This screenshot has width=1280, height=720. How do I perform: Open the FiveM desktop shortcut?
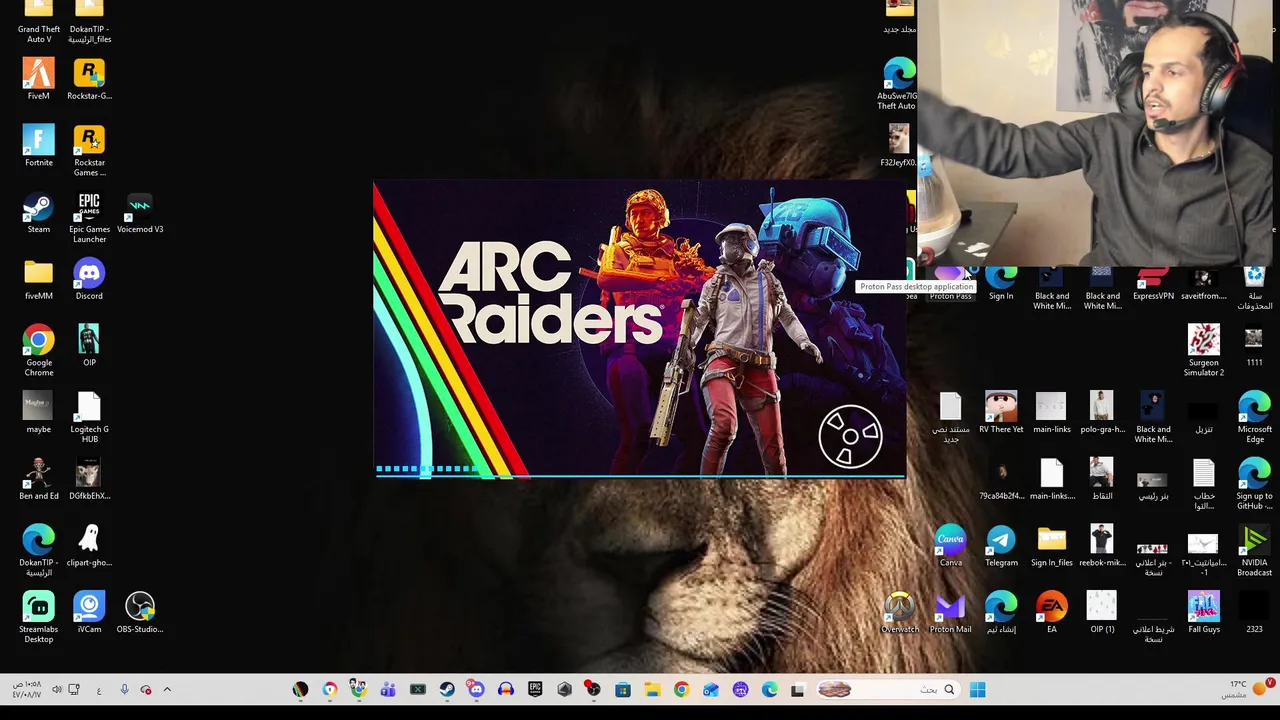pyautogui.click(x=38, y=80)
